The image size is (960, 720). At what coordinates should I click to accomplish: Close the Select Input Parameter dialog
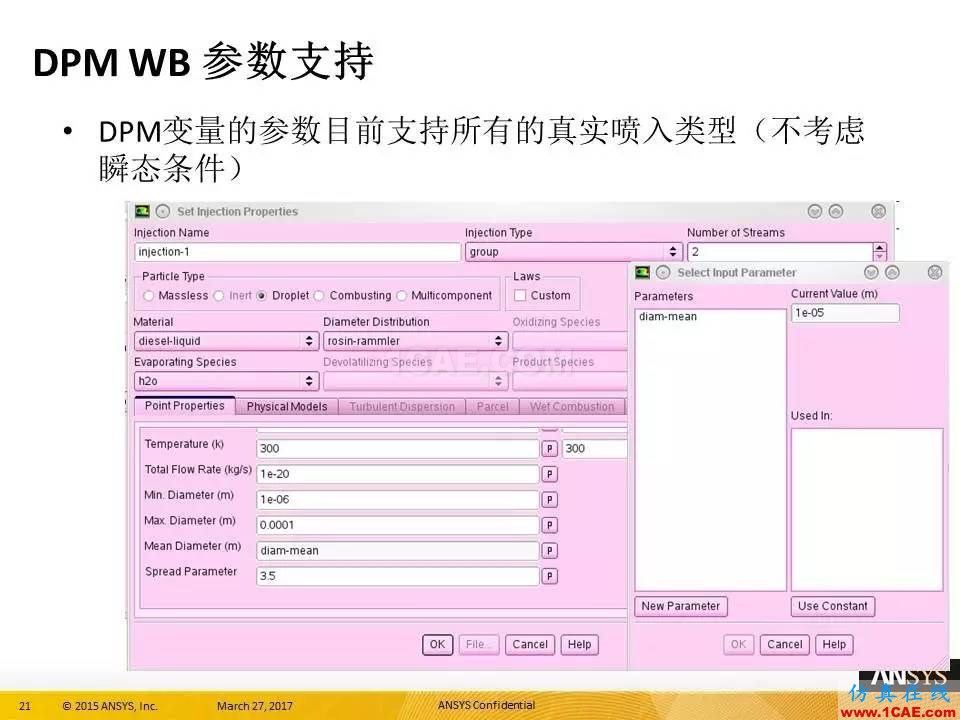pos(935,272)
